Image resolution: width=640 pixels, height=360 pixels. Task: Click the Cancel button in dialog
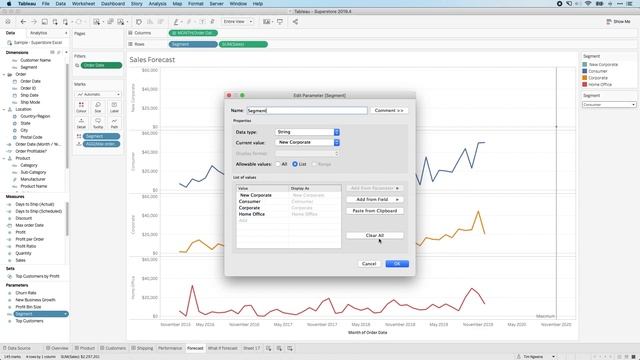pyautogui.click(x=369, y=264)
